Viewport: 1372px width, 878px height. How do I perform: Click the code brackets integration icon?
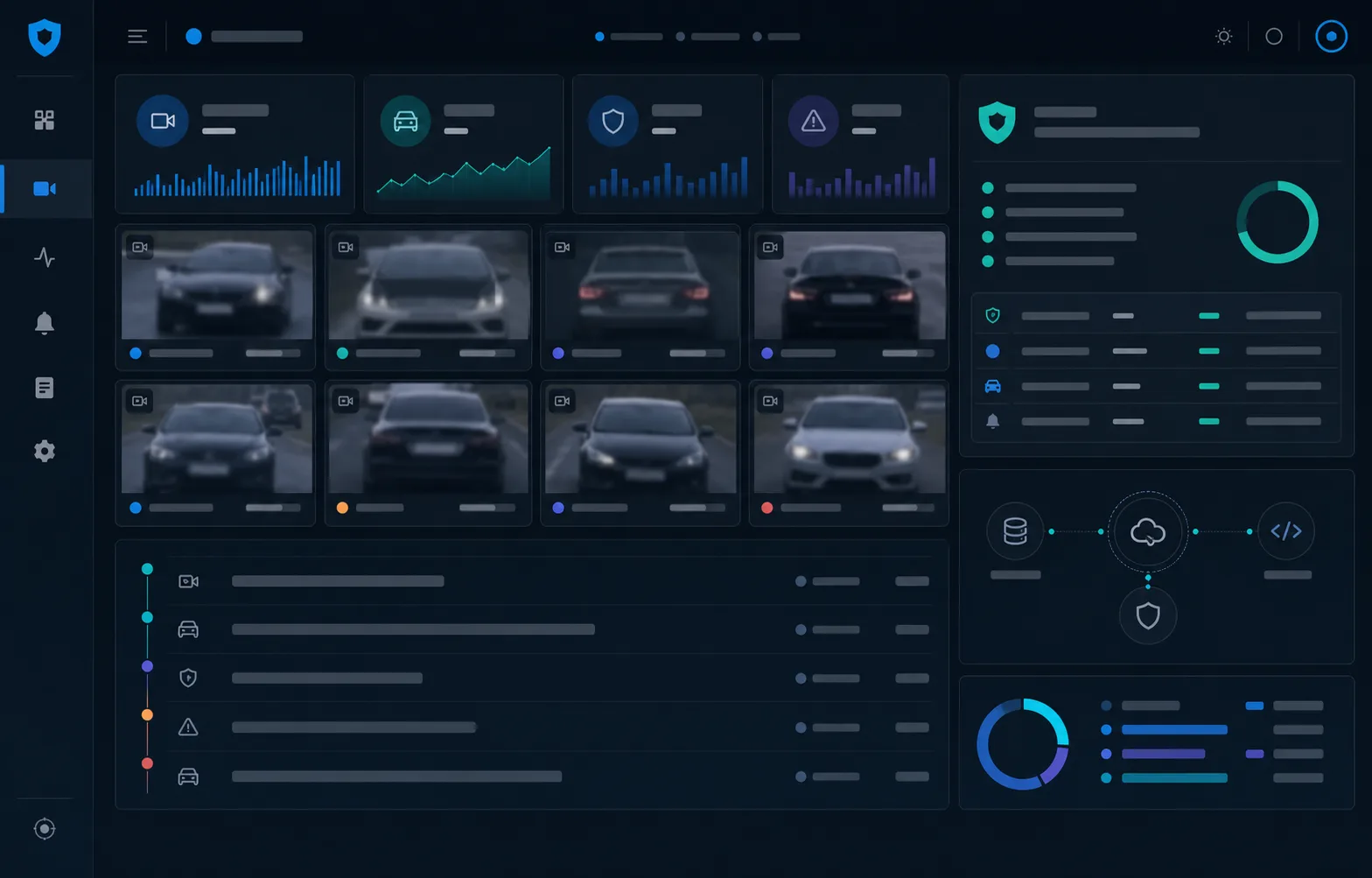(x=1286, y=530)
